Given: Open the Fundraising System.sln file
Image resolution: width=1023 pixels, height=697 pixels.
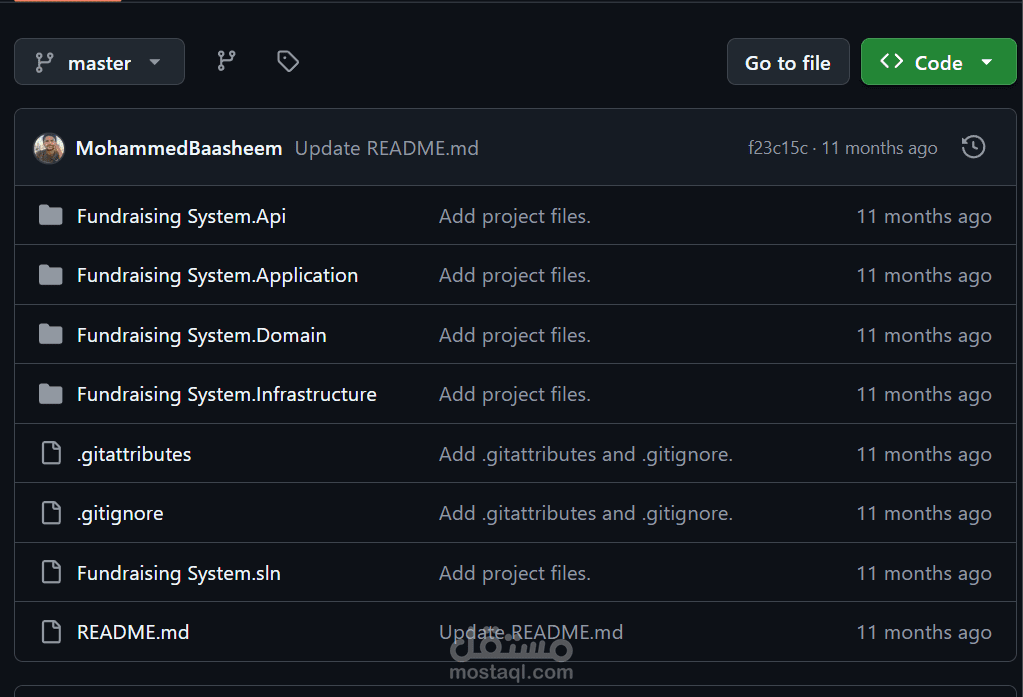Looking at the screenshot, I should click(178, 572).
